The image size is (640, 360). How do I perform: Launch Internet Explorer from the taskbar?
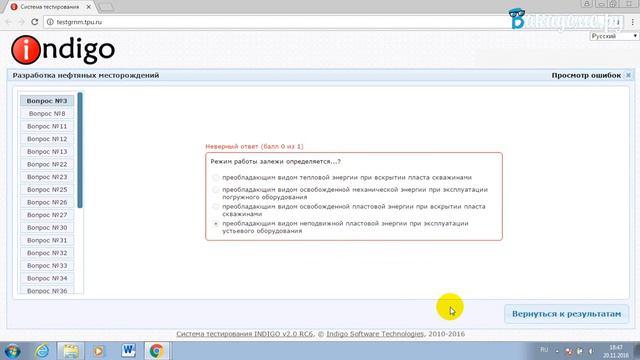click(x=42, y=351)
